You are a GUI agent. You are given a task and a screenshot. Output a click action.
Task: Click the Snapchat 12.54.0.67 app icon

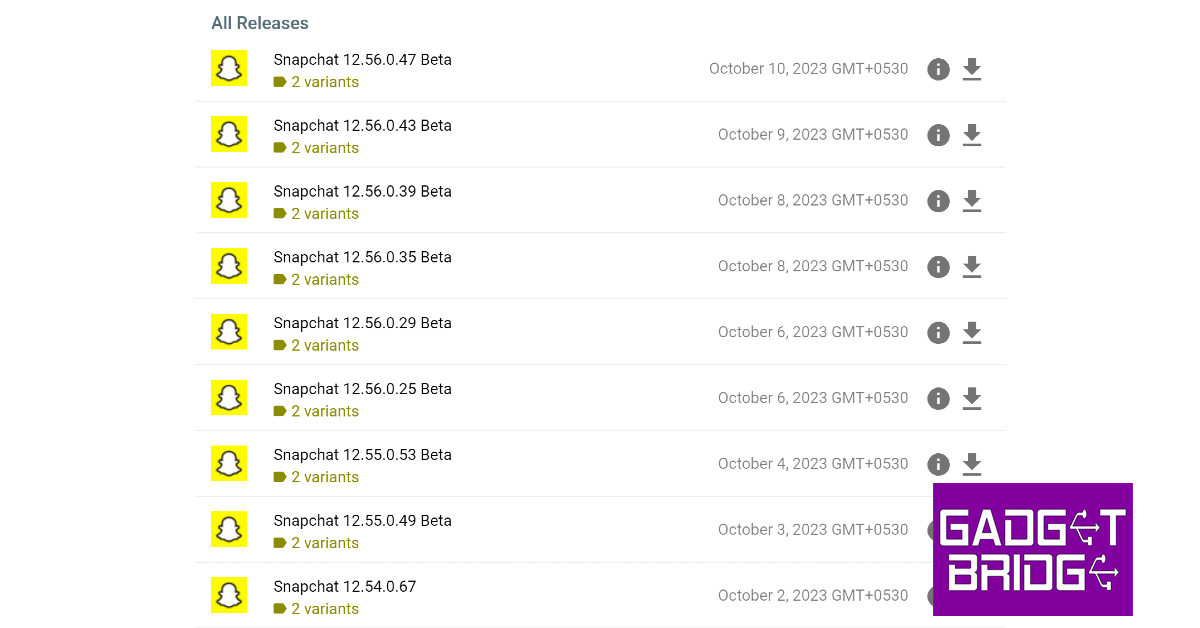click(x=229, y=596)
